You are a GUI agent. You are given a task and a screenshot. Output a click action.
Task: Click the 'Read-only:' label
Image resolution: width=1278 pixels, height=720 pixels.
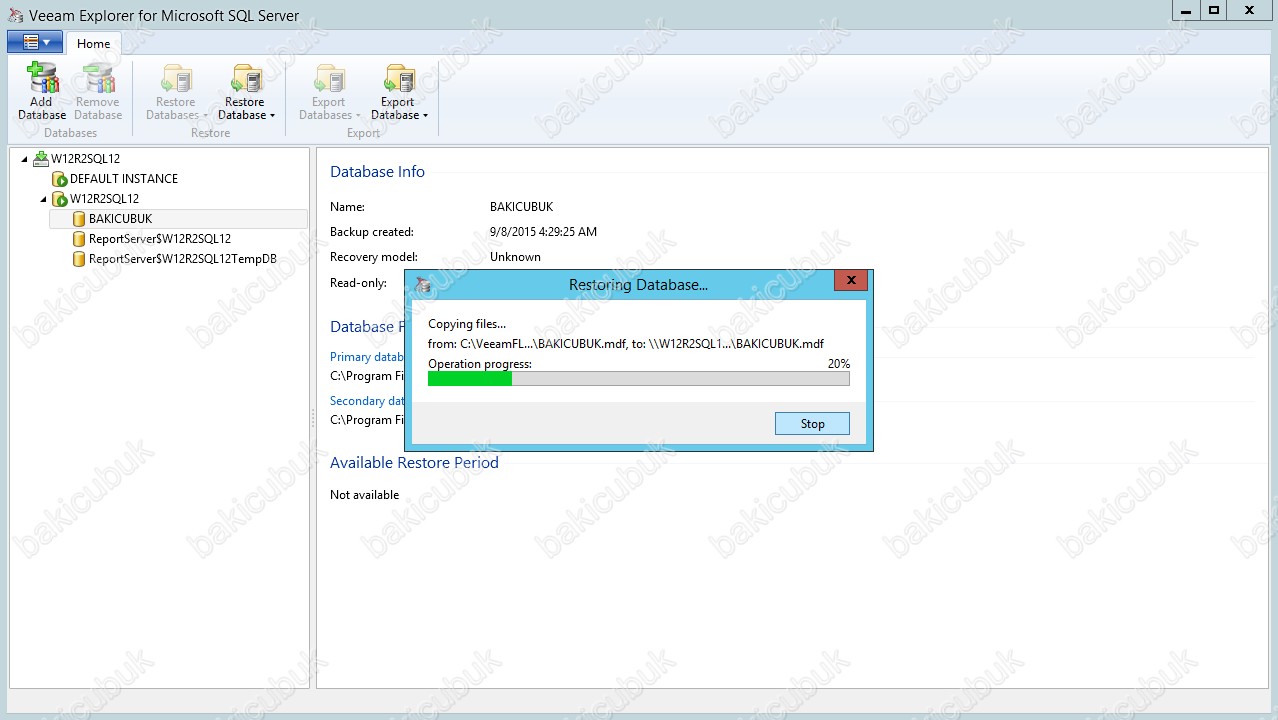(x=358, y=283)
